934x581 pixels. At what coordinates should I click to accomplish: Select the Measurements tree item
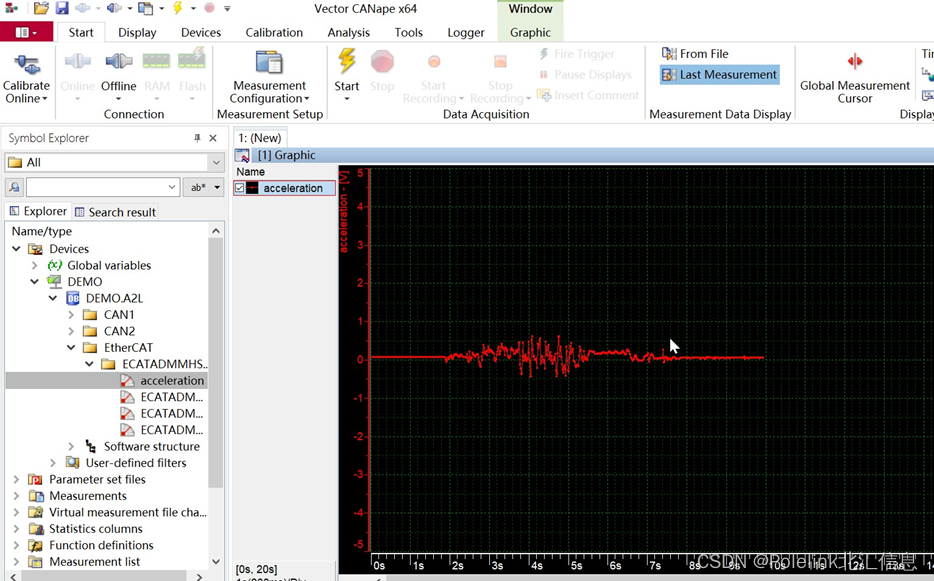tap(88, 496)
